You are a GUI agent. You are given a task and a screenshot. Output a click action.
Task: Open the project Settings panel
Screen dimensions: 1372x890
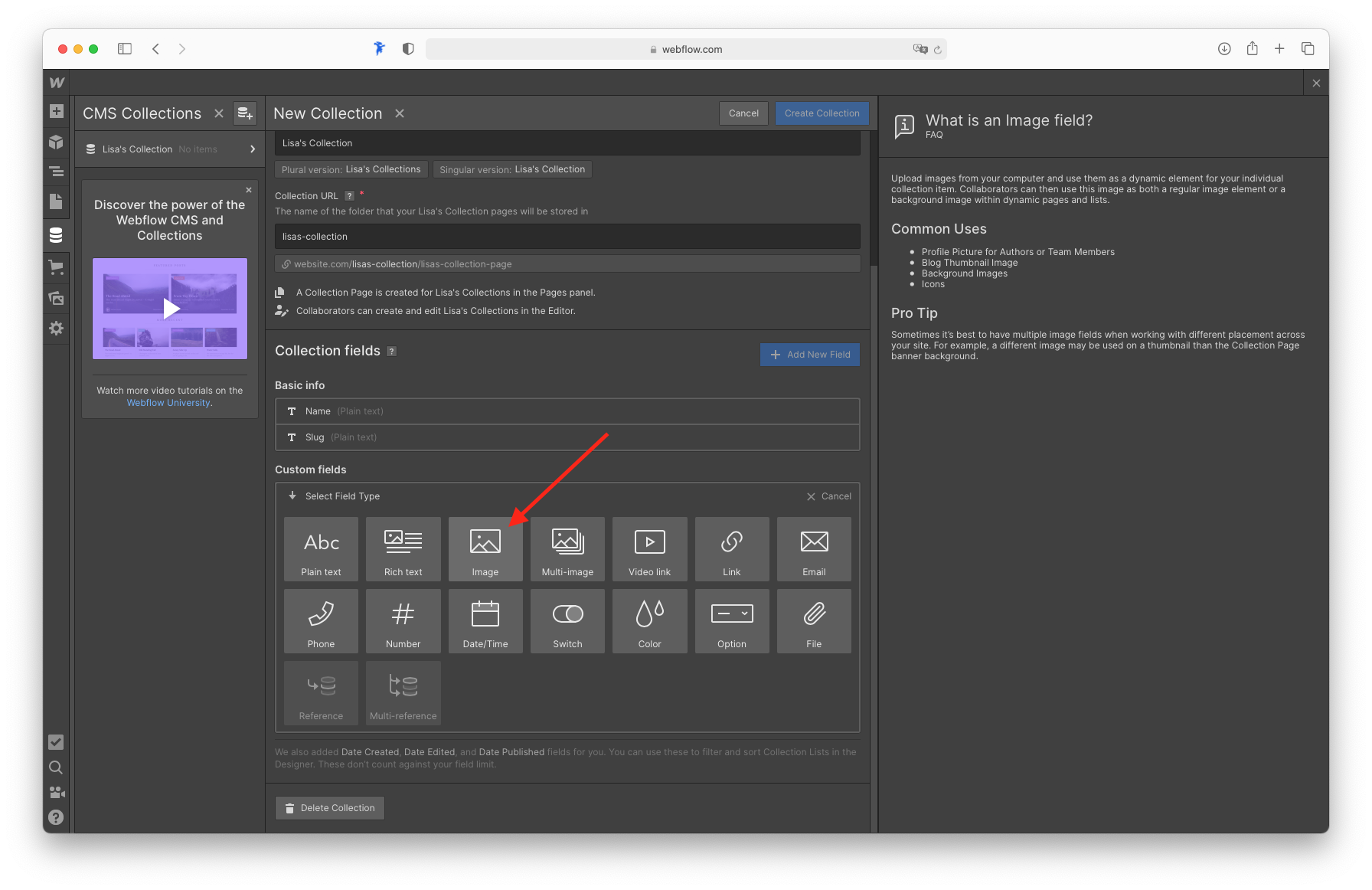click(56, 328)
